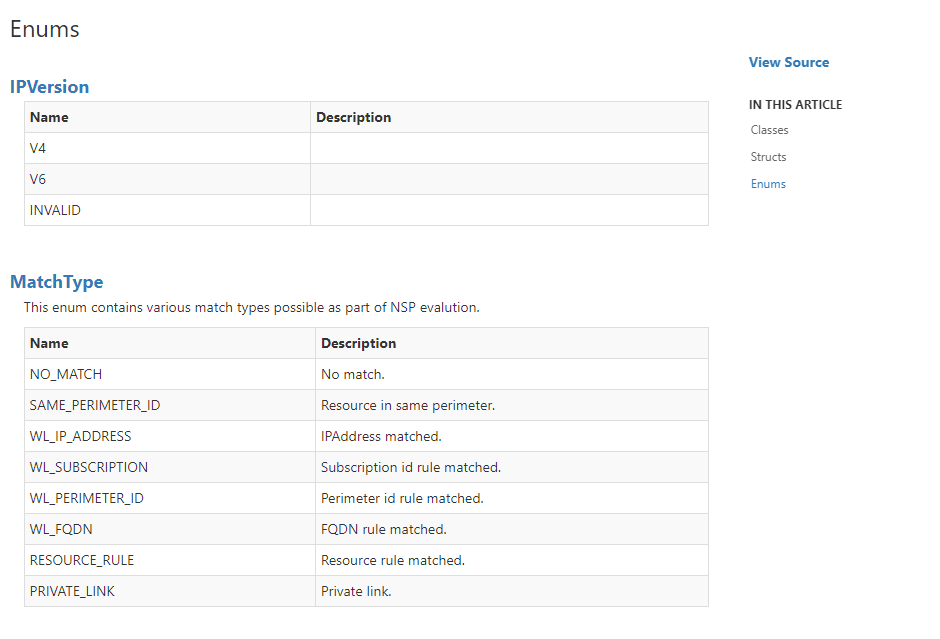Image resolution: width=940 pixels, height=639 pixels.
Task: Click the IPVersion enum heading link
Action: [49, 87]
